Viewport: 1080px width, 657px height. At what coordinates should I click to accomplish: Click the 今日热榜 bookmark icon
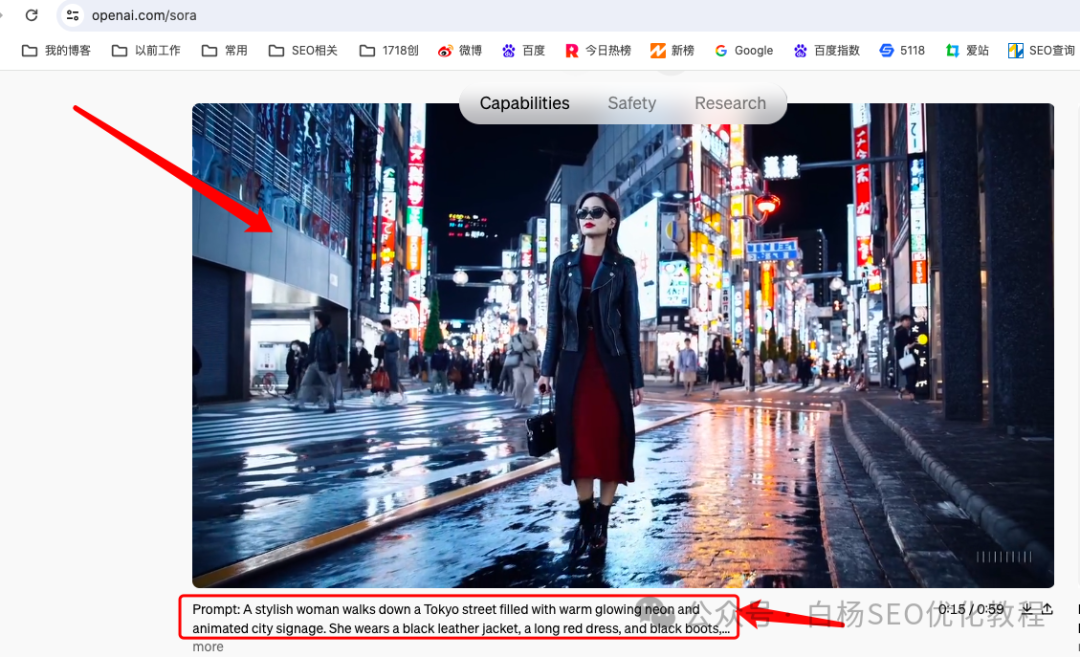click(572, 50)
